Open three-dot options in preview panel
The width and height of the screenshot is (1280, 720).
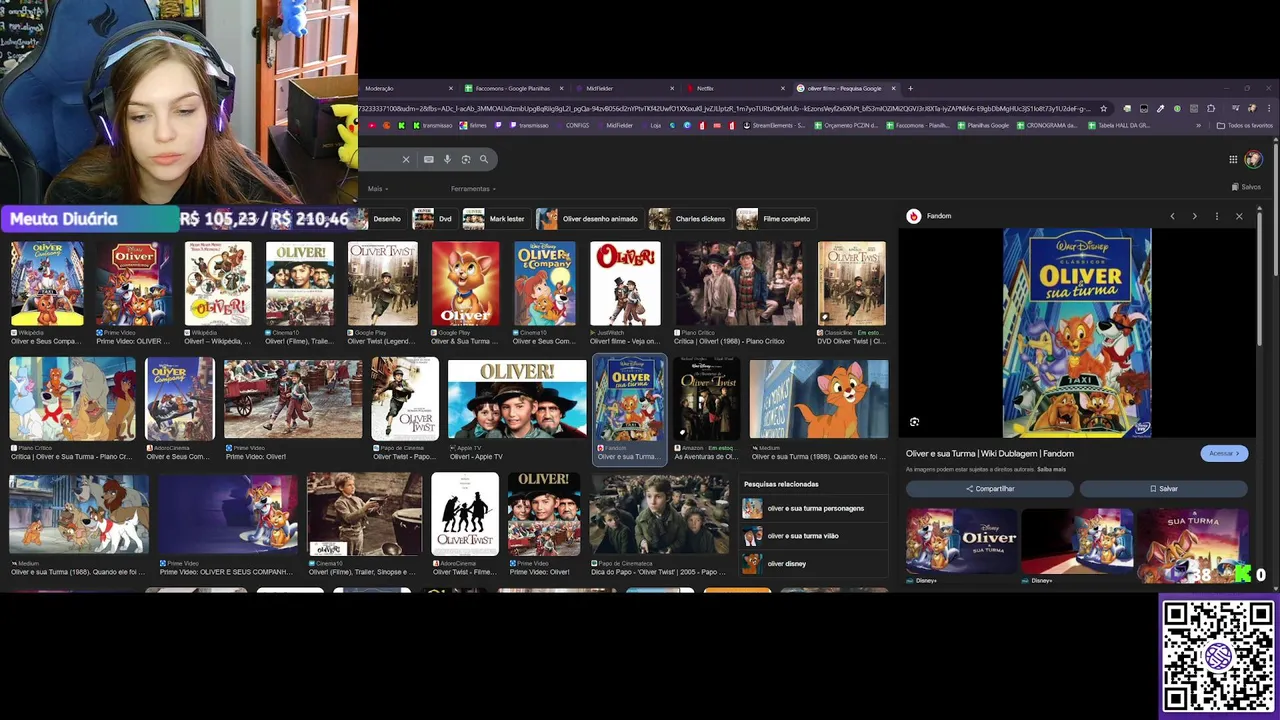(x=1217, y=216)
